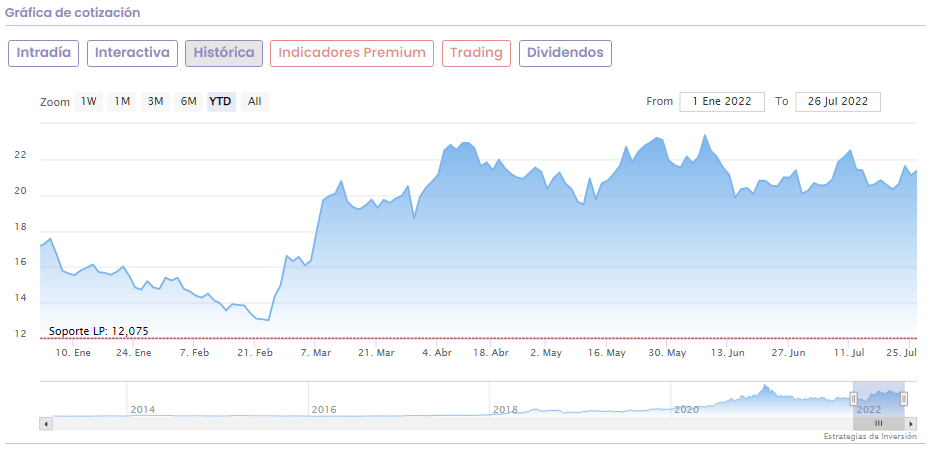Set zoom range to 1W
The image size is (938, 455).
pyautogui.click(x=89, y=101)
